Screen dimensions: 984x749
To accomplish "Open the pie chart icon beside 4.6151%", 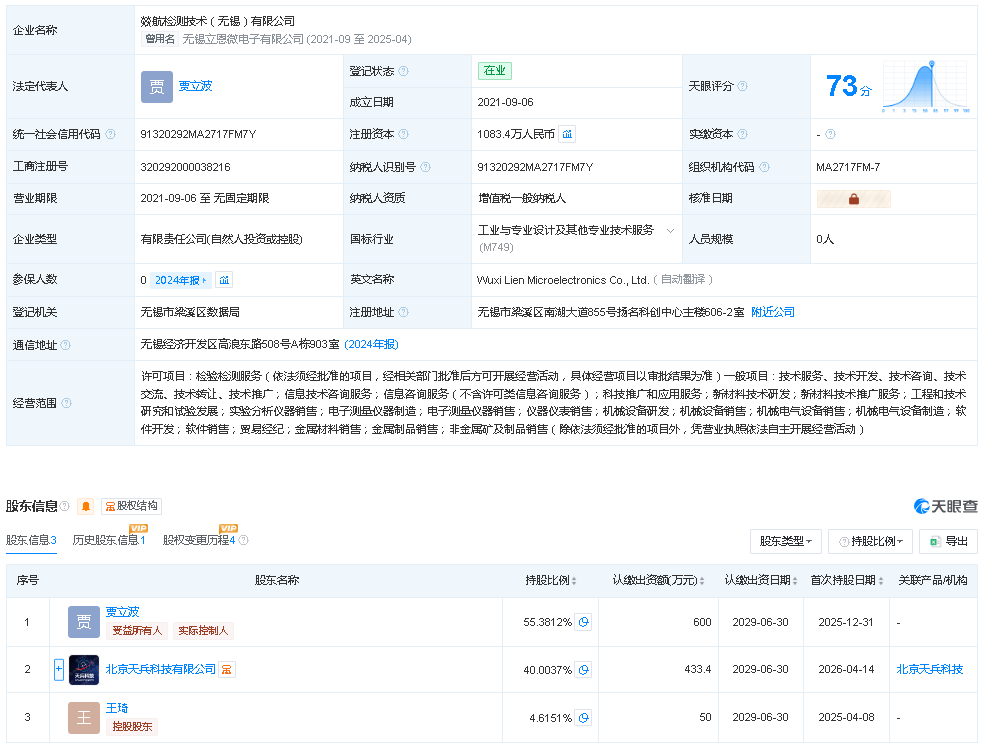I will tap(583, 718).
